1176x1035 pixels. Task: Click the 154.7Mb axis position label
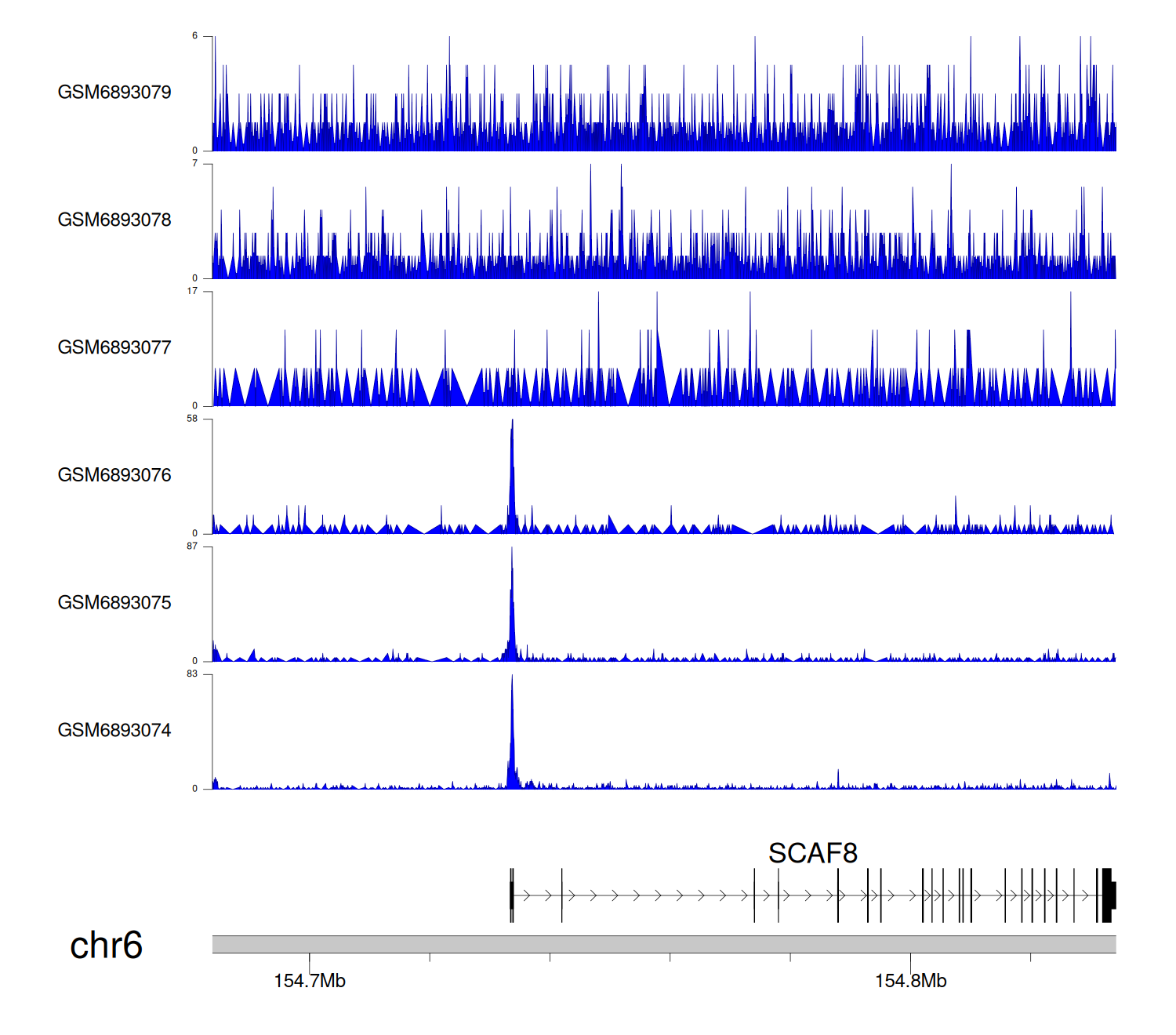310,981
